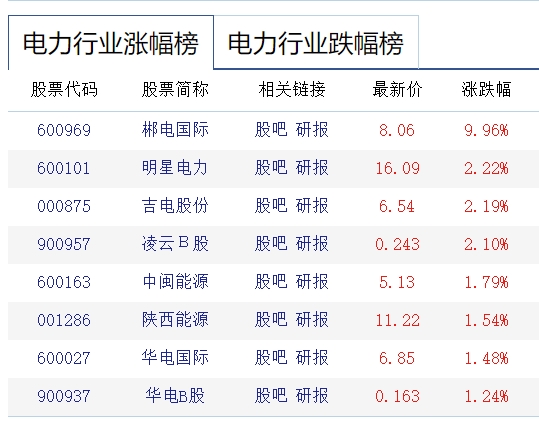Open stock code 600101
539x425 pixels.
64,168
